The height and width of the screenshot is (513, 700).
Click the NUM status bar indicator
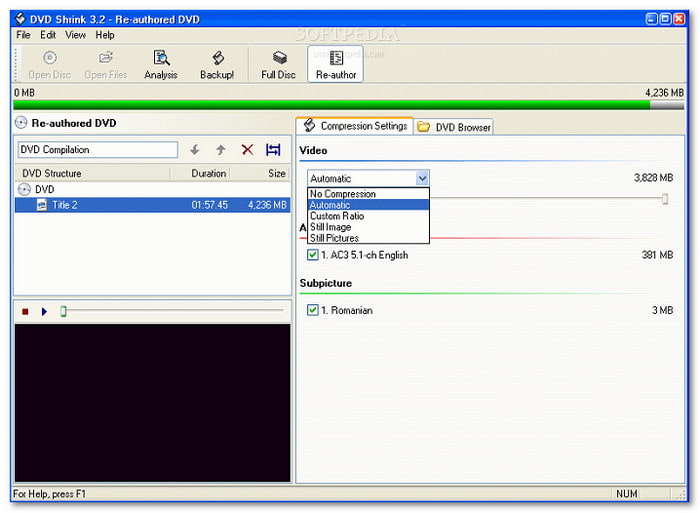(627, 493)
